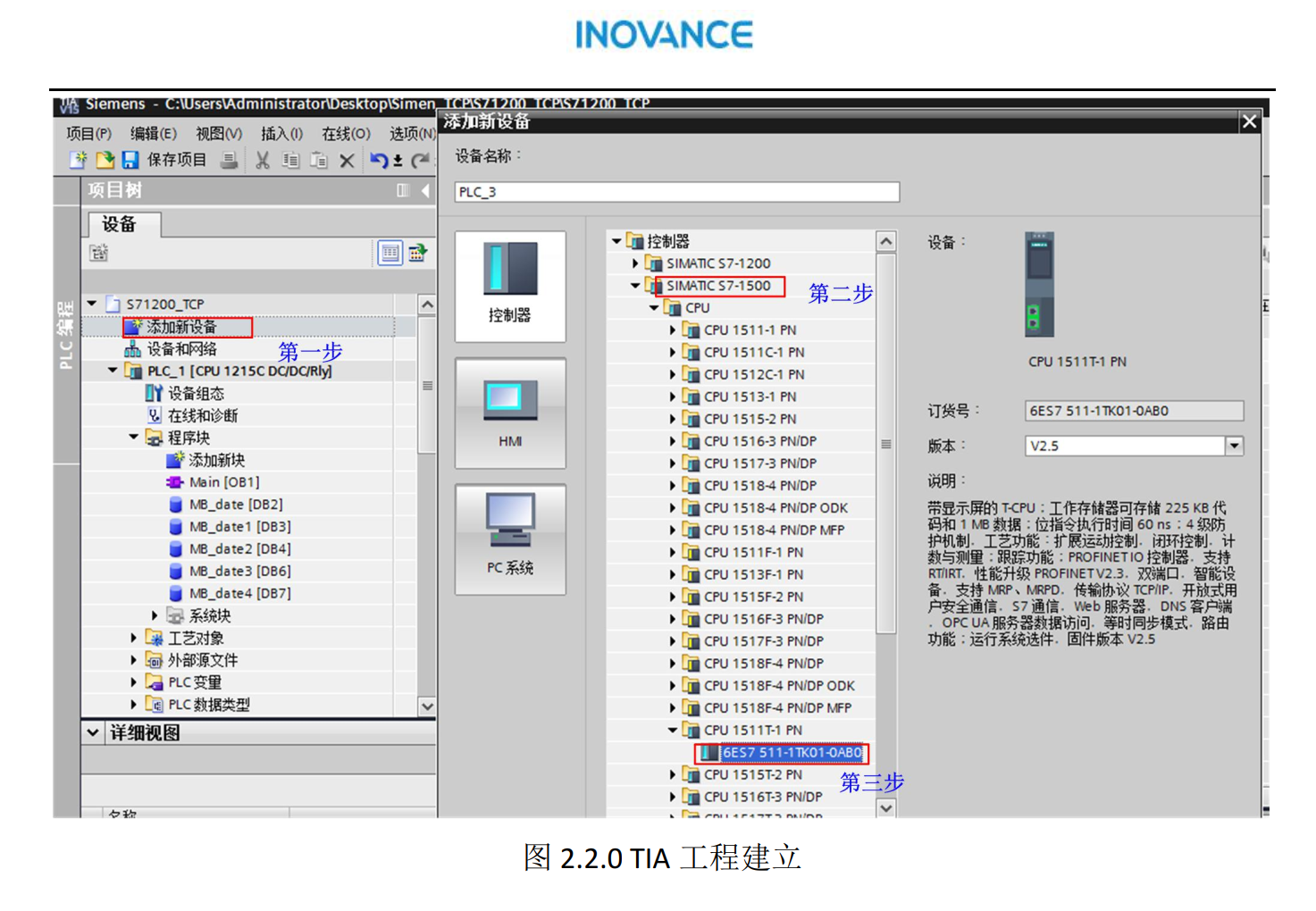This screenshot has height=911, width=1316.
Task: Expand the 工艺对象 folder
Action: (x=134, y=638)
